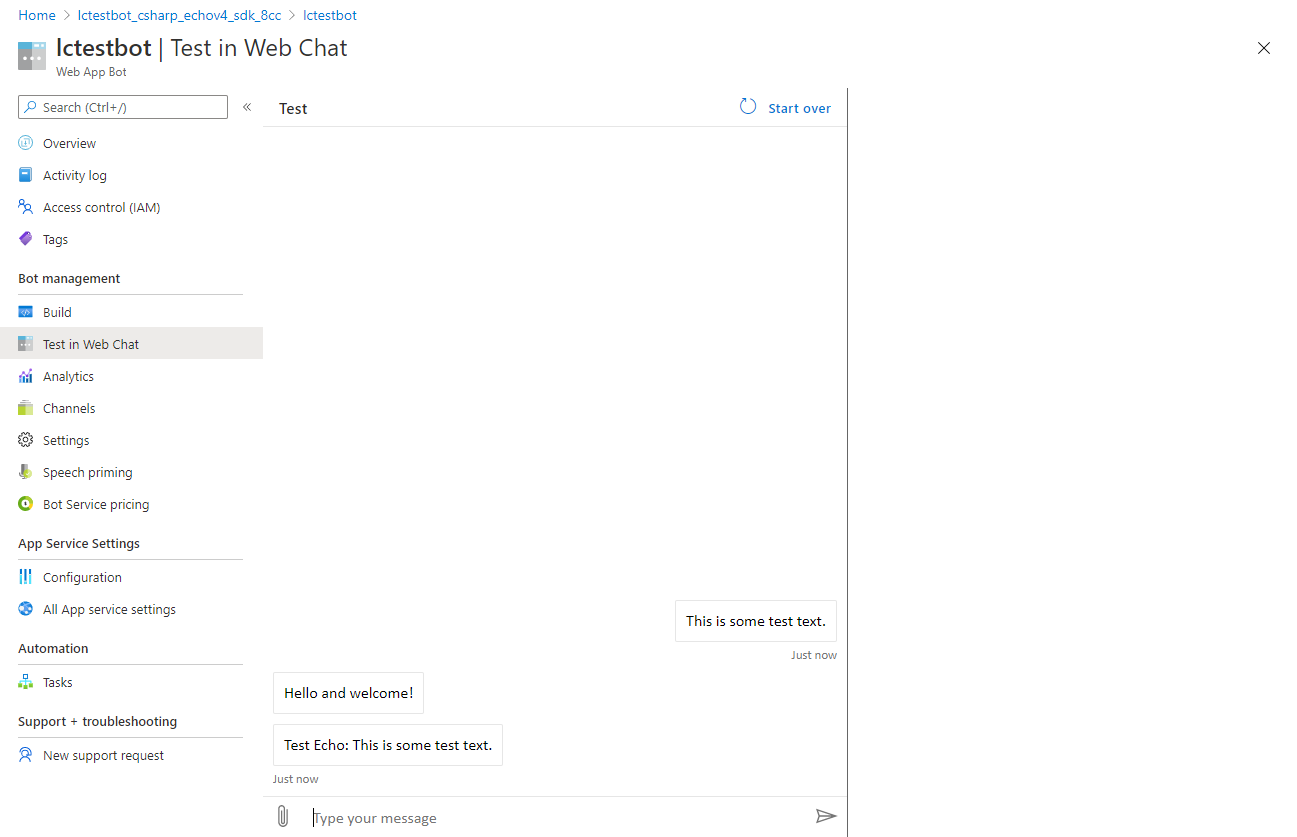Image resolution: width=1297 pixels, height=837 pixels.
Task: Click the Settings gear icon
Action: pyautogui.click(x=26, y=440)
